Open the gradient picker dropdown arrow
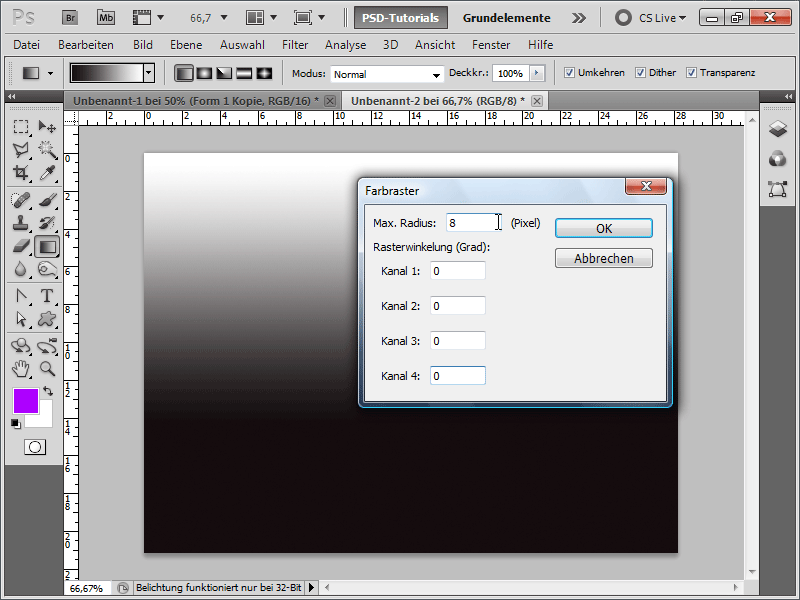The height and width of the screenshot is (600, 800). (x=148, y=73)
